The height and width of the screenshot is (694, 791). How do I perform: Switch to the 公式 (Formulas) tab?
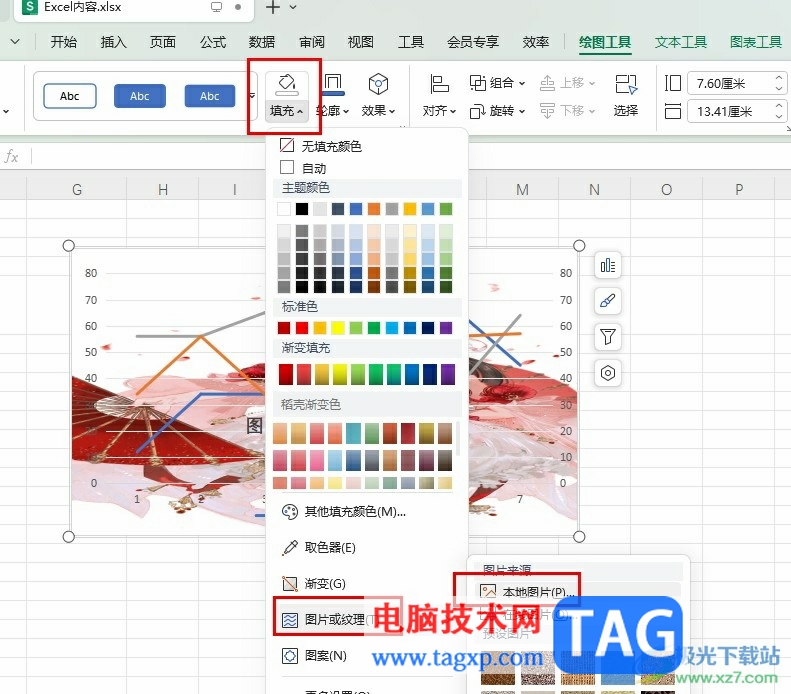point(212,42)
